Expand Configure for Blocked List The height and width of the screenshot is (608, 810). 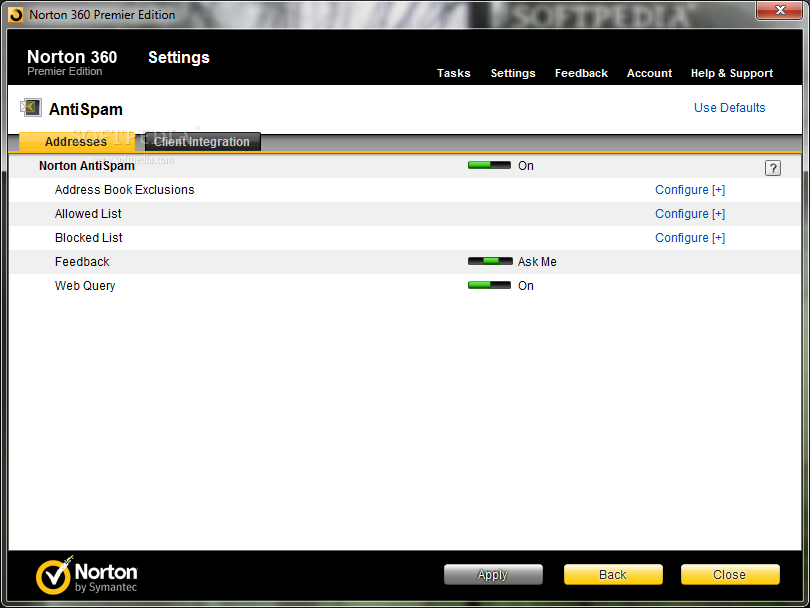pyautogui.click(x=690, y=238)
